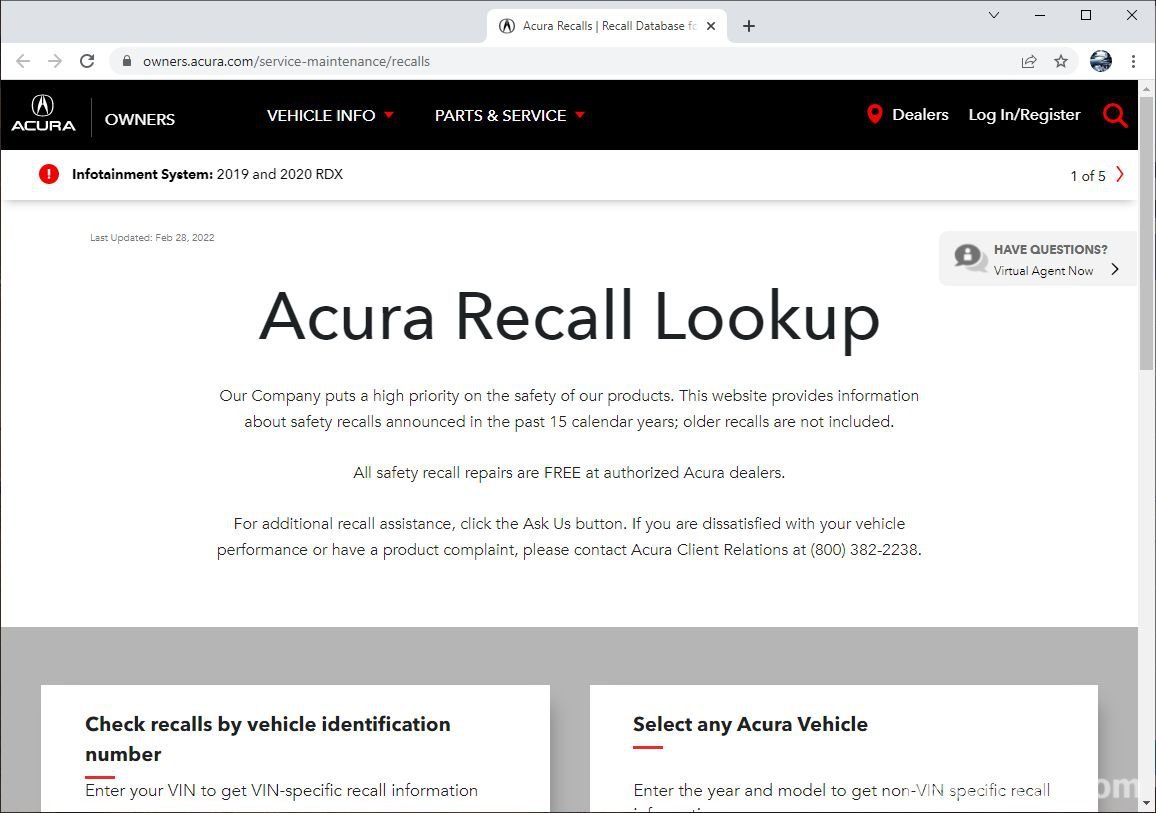1156x813 pixels.
Task: Open the OWNERS section link
Action: tap(140, 119)
